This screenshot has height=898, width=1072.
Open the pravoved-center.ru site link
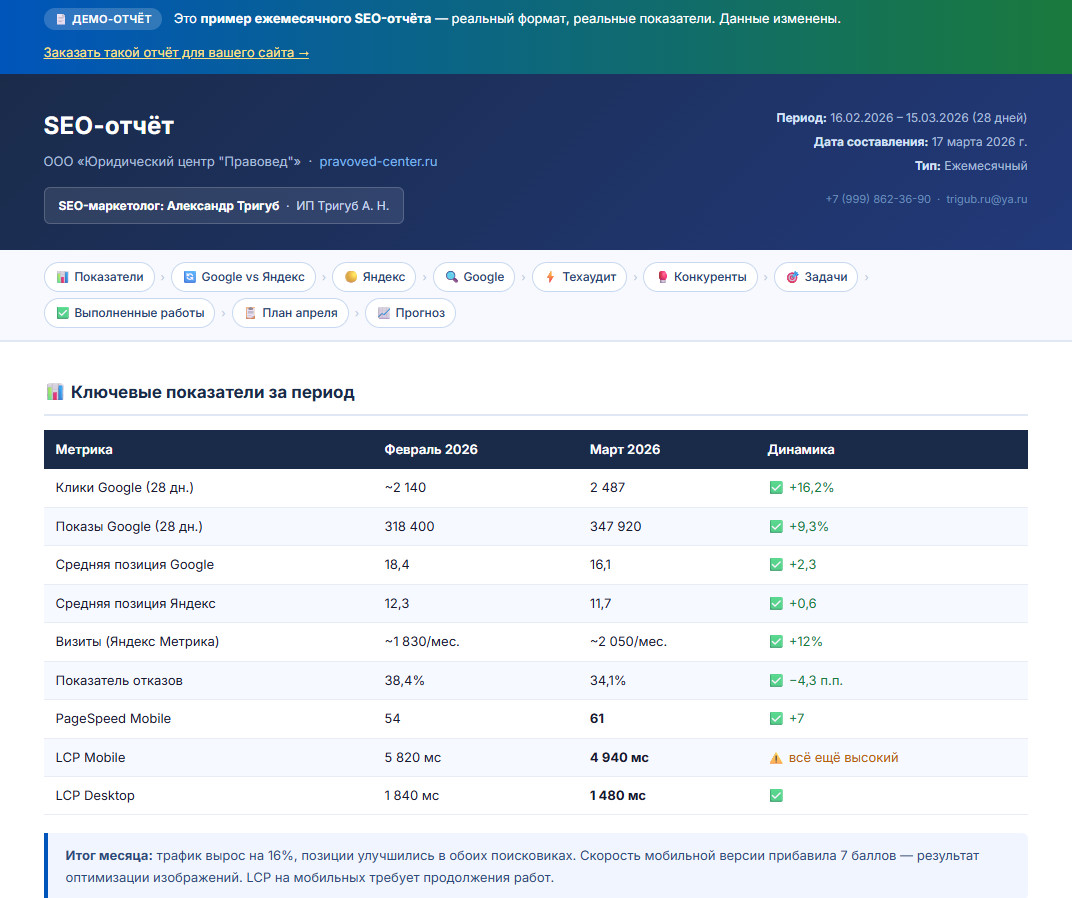378,161
